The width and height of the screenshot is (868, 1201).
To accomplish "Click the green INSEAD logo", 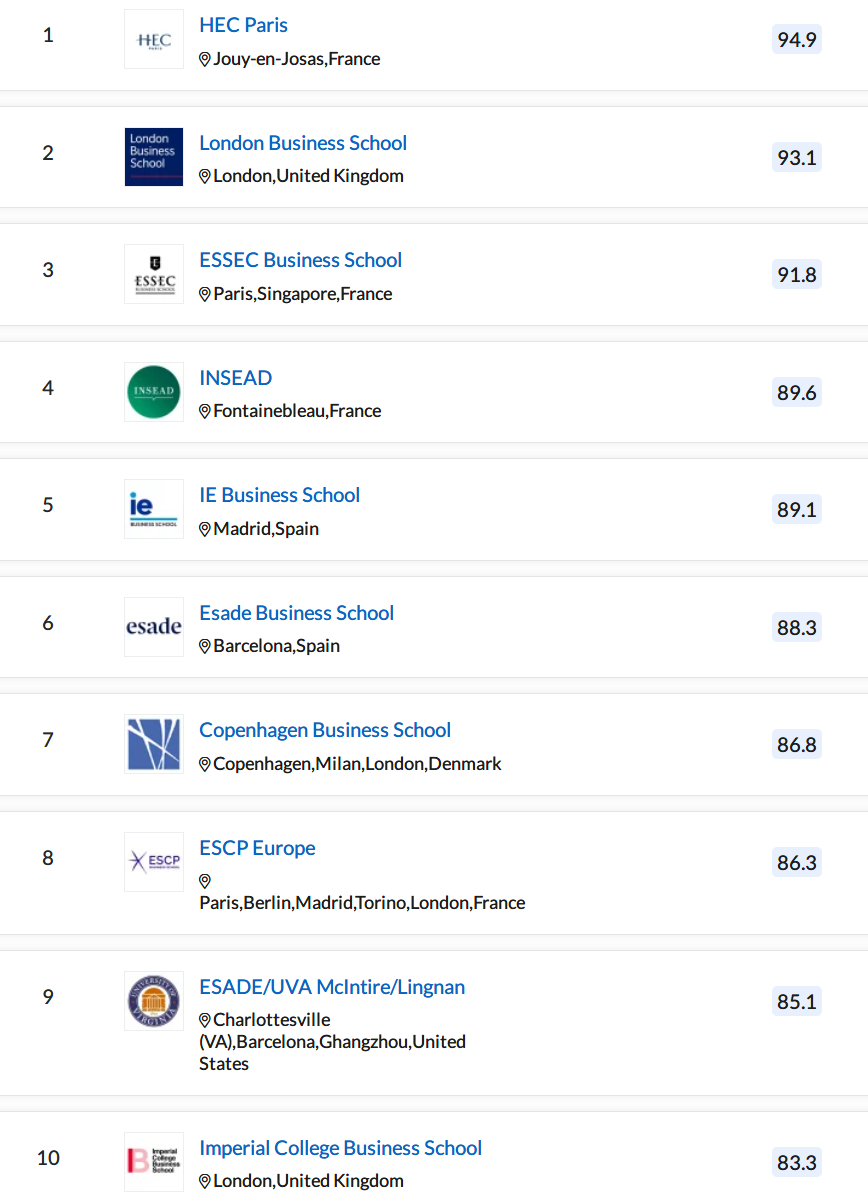I will coord(154,392).
